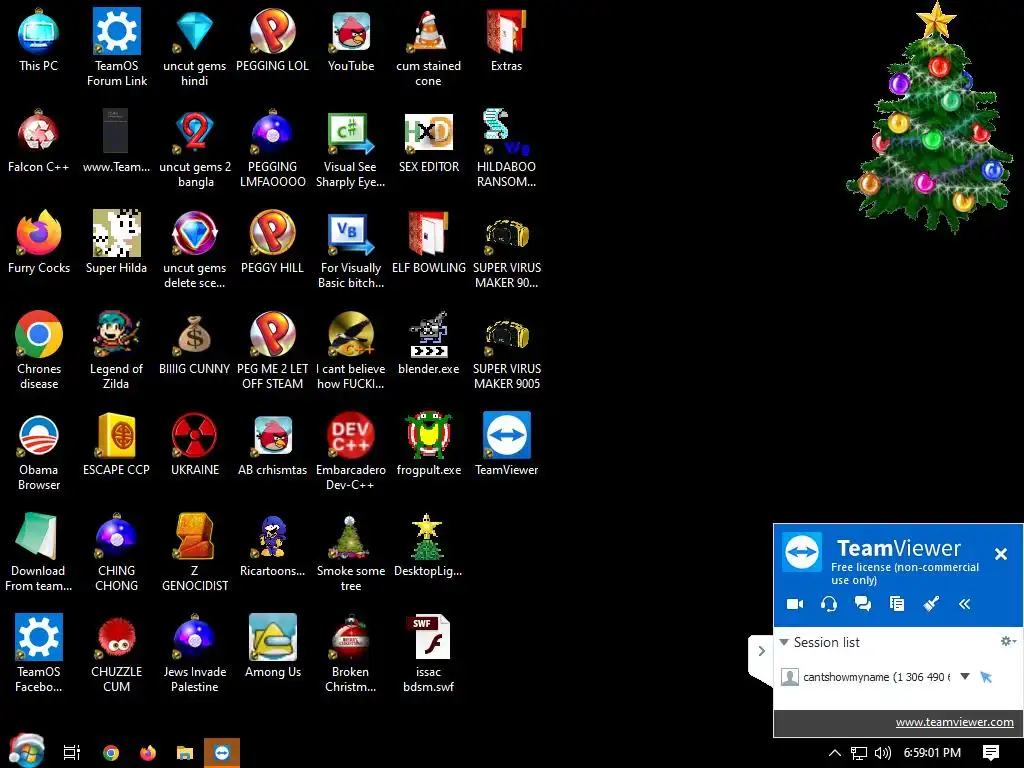Viewport: 1024px width, 768px height.
Task: Open Session list gear options dropdown
Action: (1008, 641)
